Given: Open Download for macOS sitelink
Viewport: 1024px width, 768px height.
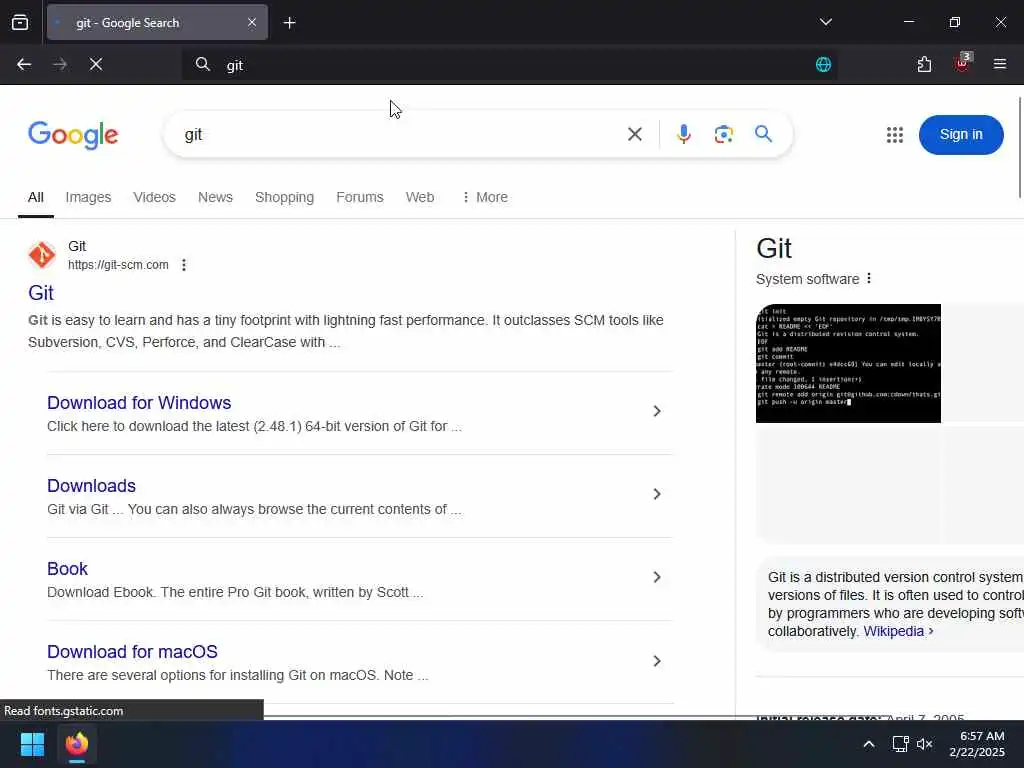Looking at the screenshot, I should (x=132, y=651).
